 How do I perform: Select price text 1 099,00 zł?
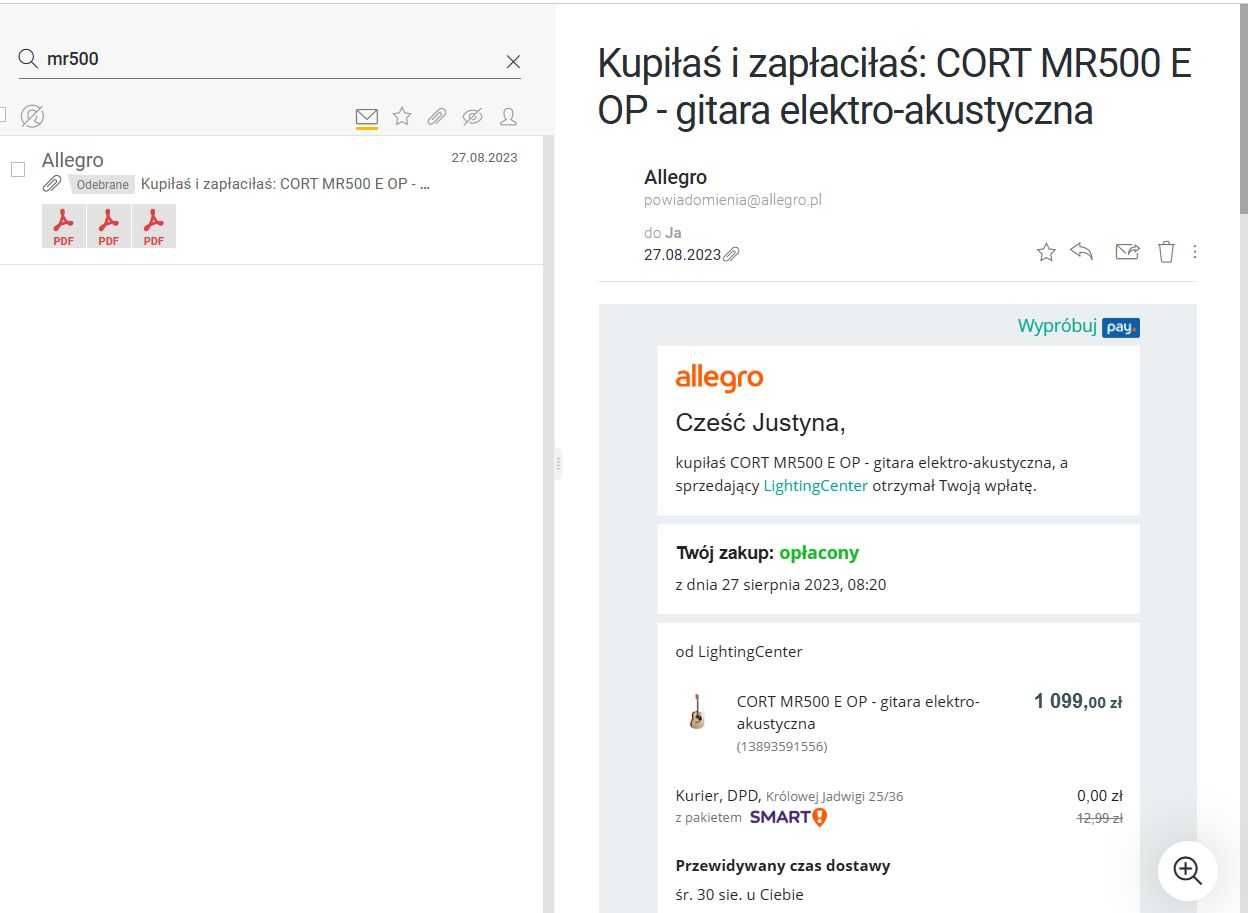1078,702
